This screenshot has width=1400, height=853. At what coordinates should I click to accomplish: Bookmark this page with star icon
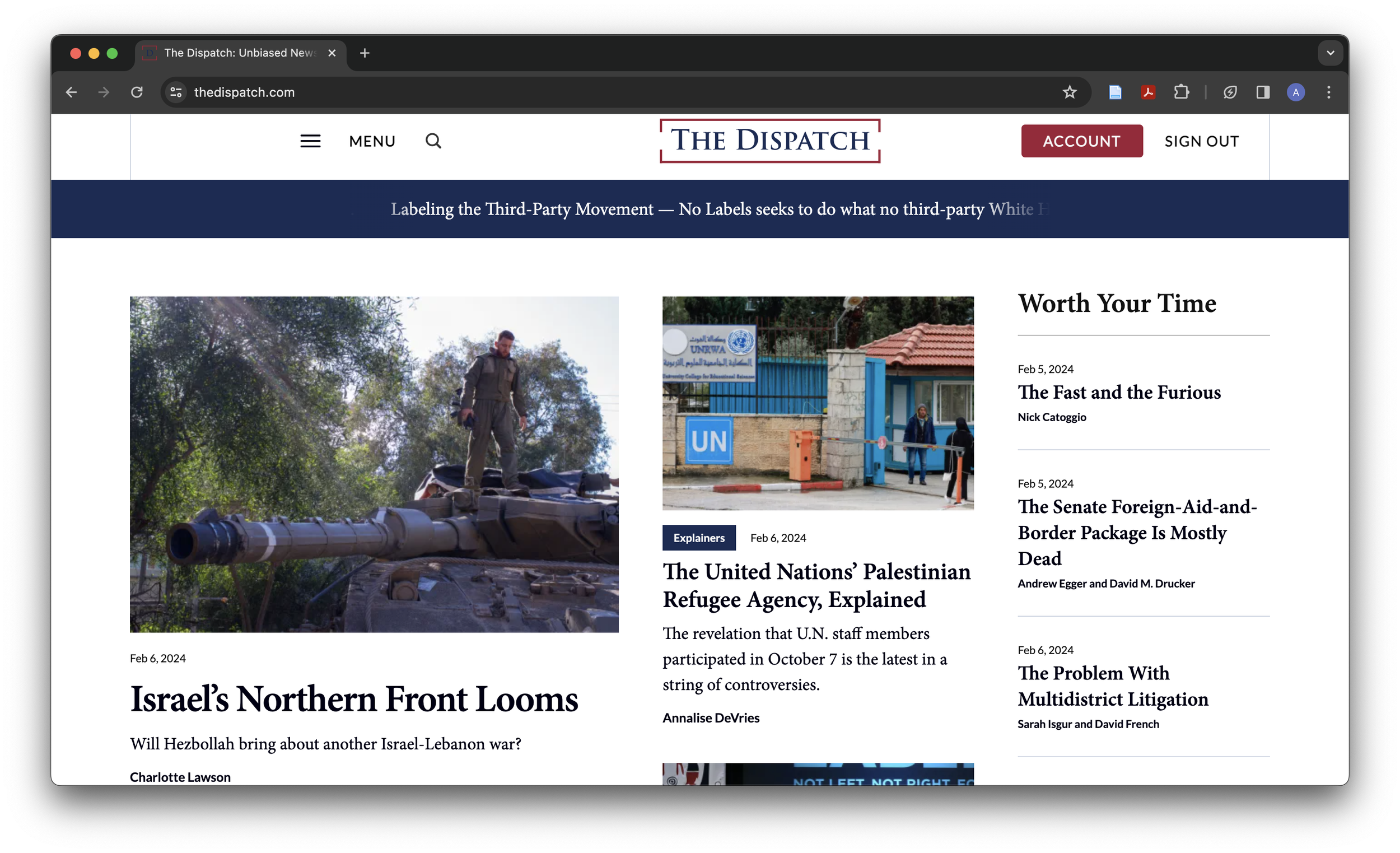pyautogui.click(x=1069, y=92)
